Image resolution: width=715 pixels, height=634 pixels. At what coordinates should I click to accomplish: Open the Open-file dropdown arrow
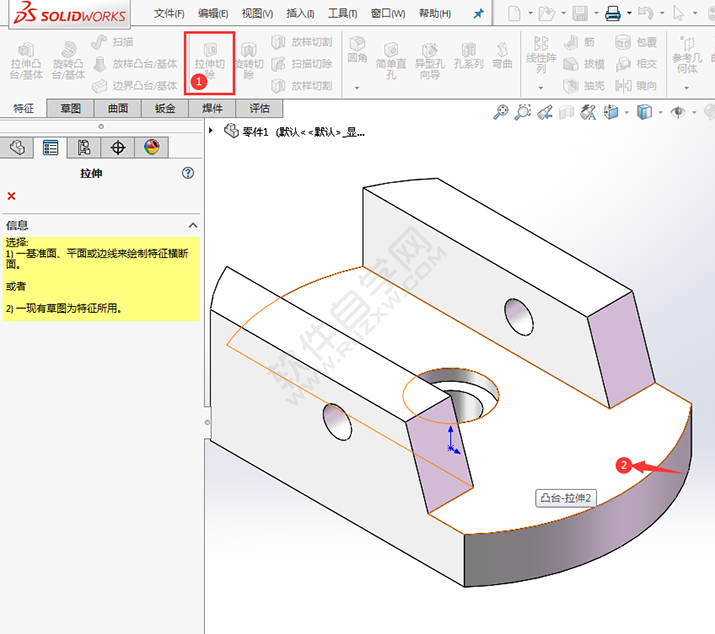[564, 13]
